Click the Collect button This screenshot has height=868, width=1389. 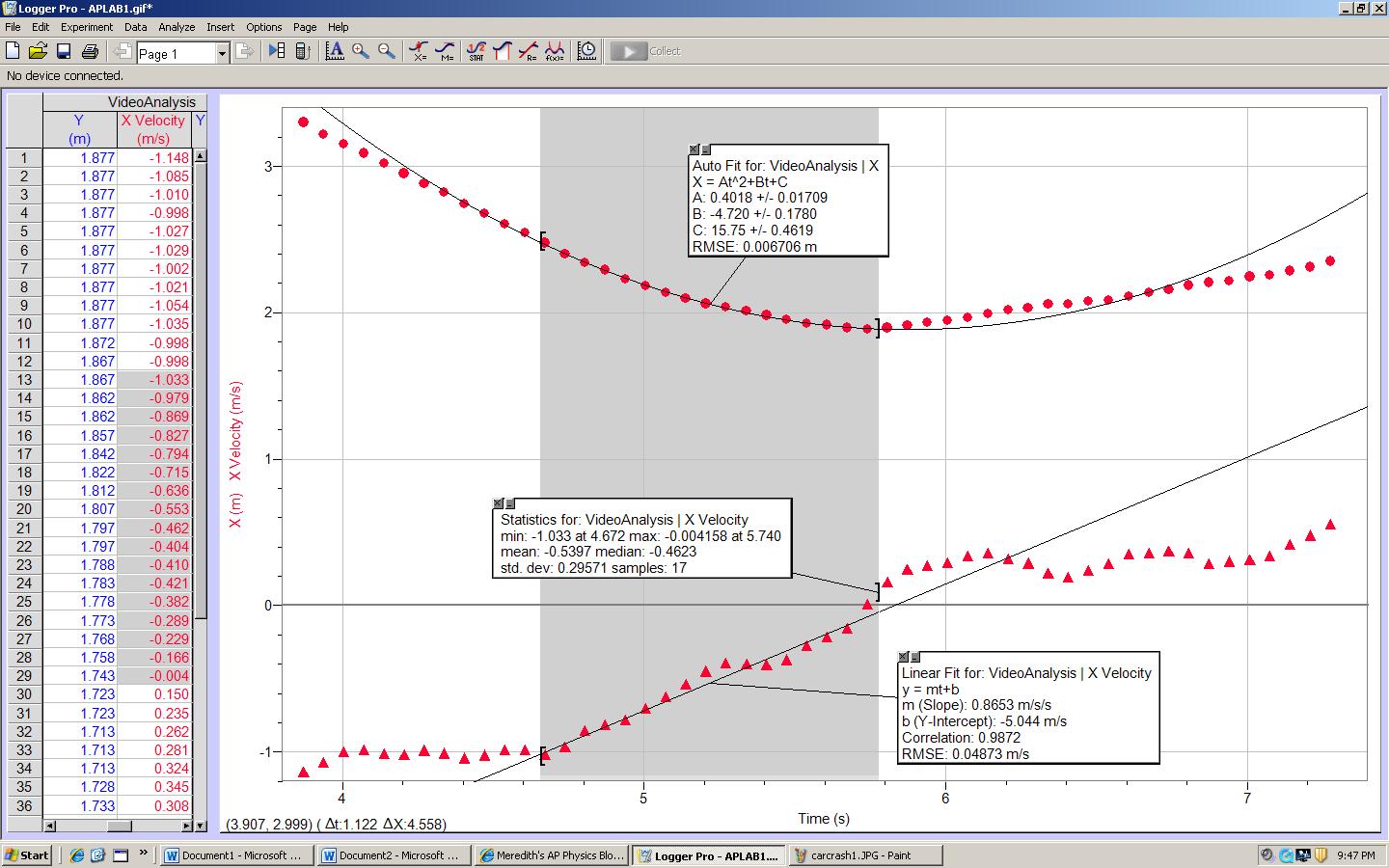point(646,51)
